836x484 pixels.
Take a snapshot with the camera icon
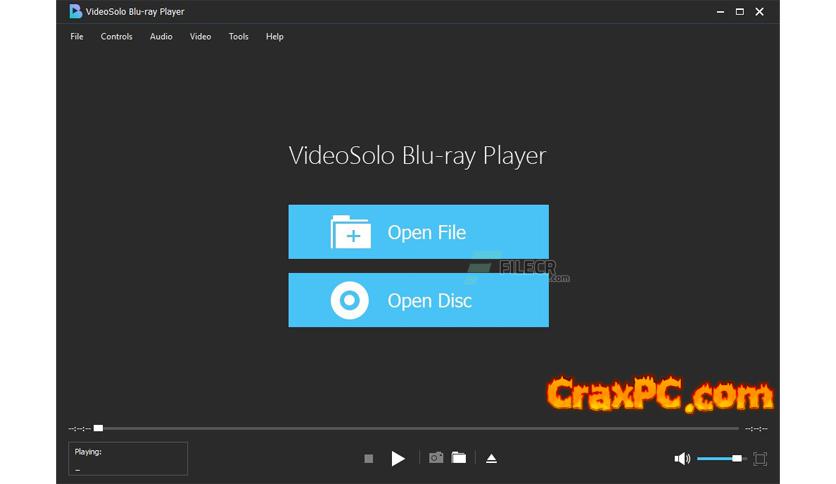point(436,458)
